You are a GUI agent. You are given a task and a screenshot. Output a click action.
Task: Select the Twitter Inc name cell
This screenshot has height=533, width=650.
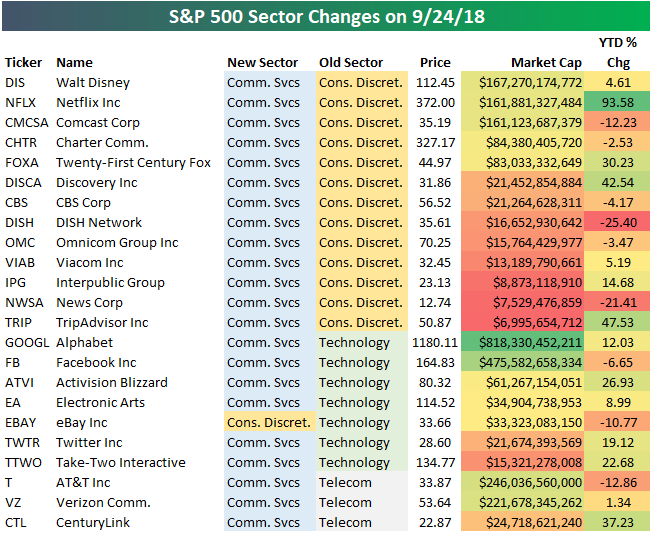point(89,442)
